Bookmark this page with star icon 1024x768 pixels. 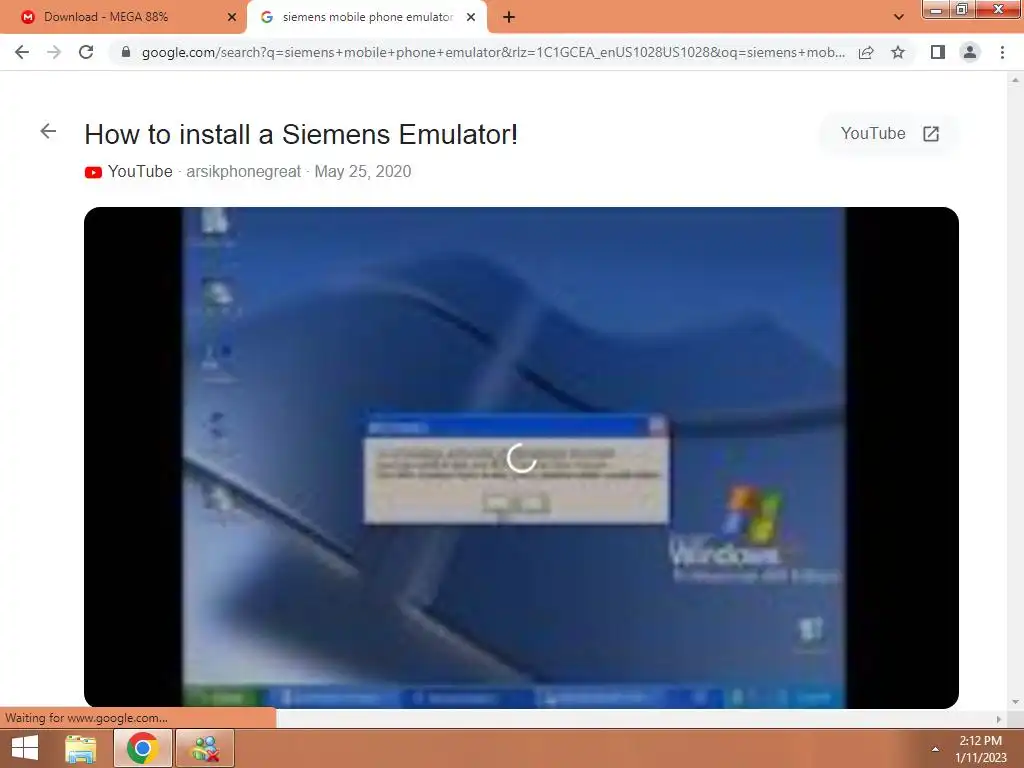click(x=898, y=52)
